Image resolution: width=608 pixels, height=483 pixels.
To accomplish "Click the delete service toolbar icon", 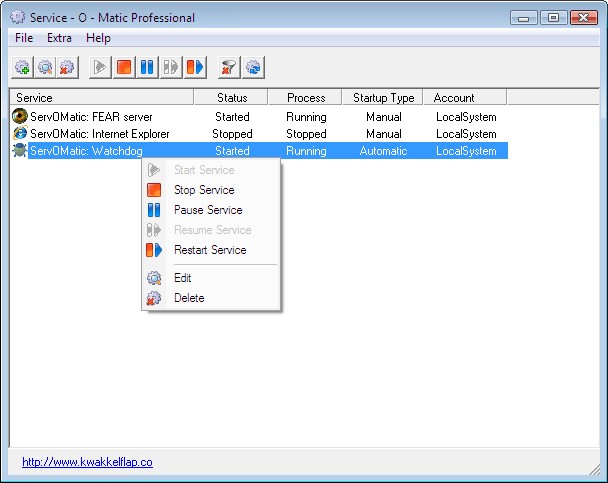I will 67,67.
